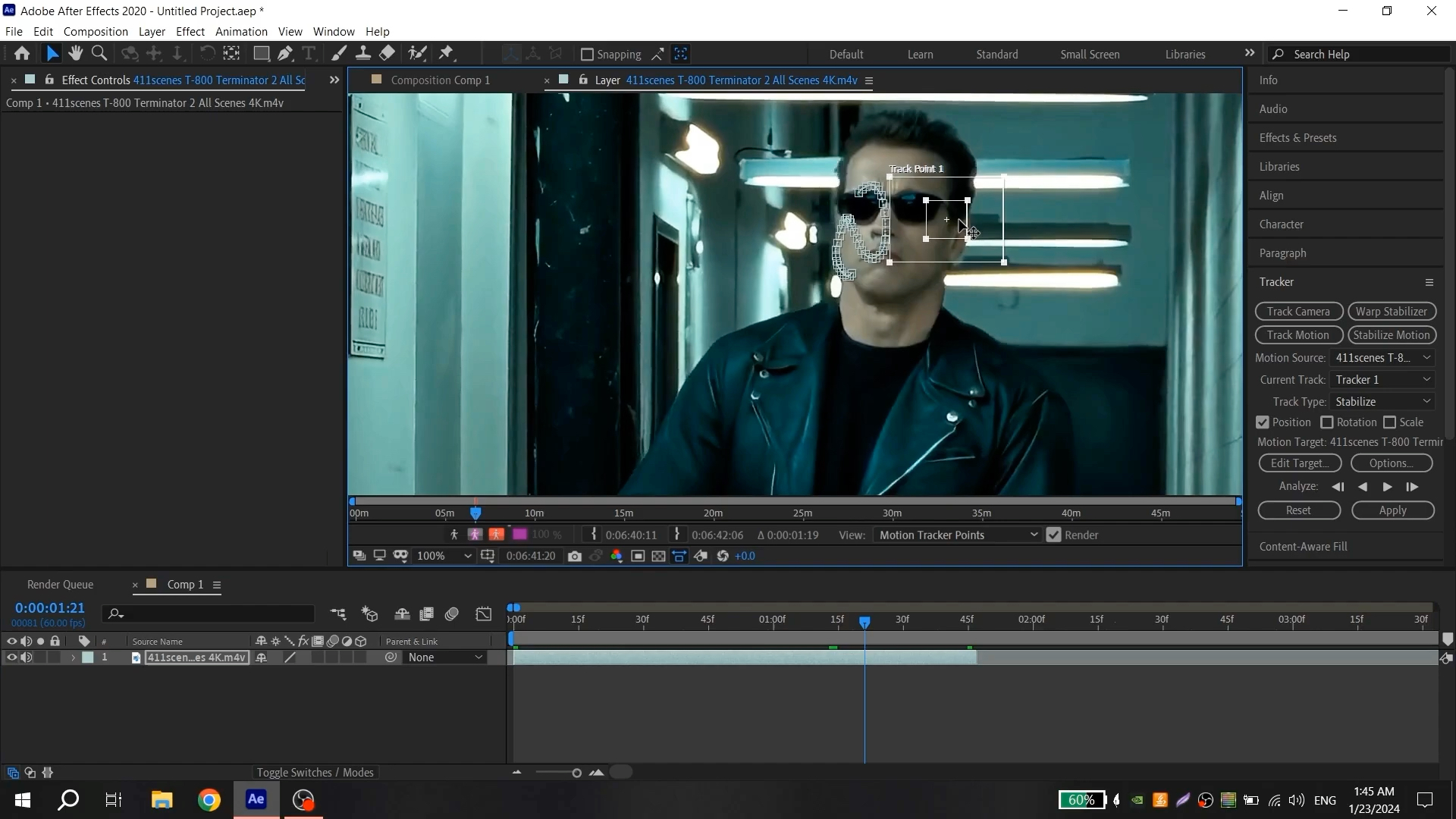
Task: Select the Pen tool
Action: pyautogui.click(x=285, y=54)
